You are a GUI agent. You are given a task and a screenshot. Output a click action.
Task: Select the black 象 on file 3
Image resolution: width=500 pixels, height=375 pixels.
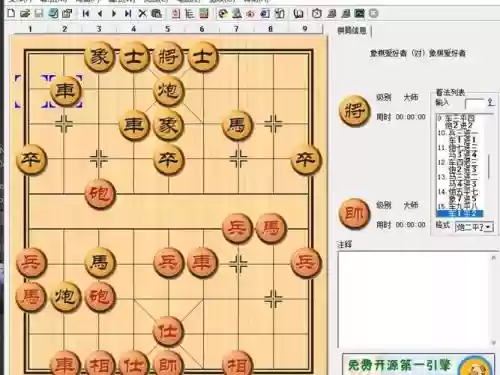99,56
